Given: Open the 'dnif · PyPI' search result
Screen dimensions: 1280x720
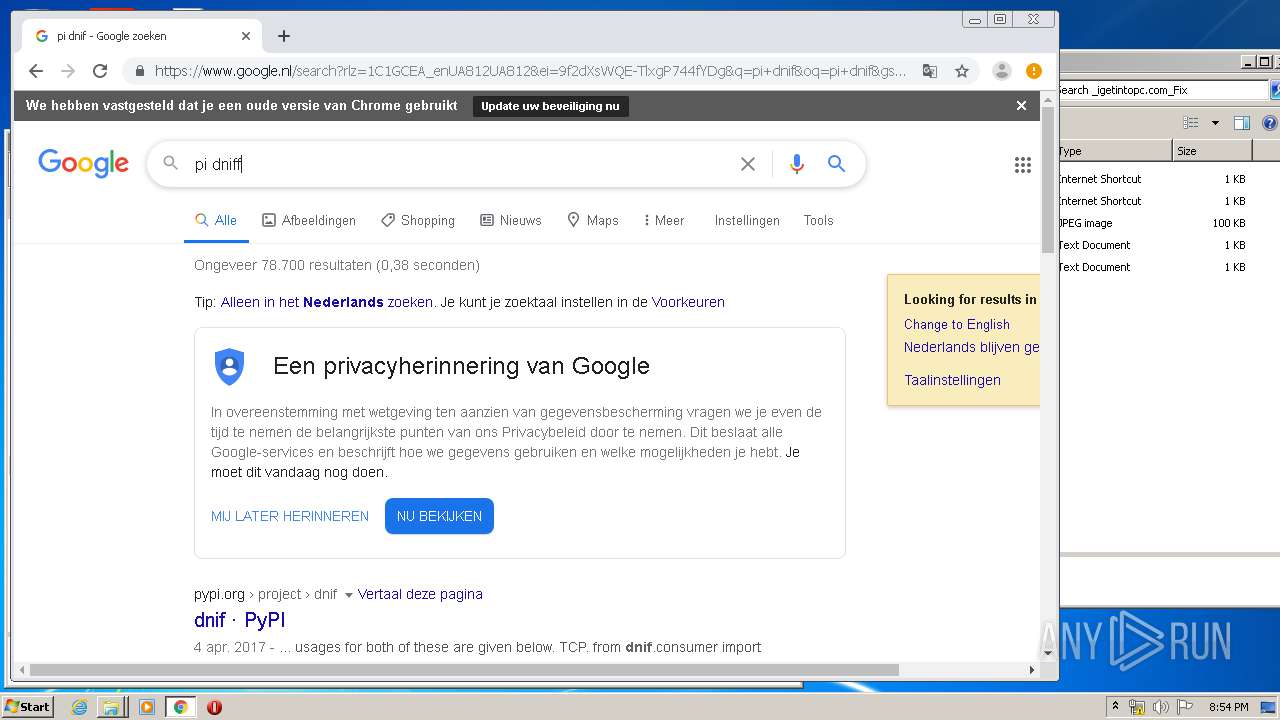Looking at the screenshot, I should pyautogui.click(x=240, y=620).
